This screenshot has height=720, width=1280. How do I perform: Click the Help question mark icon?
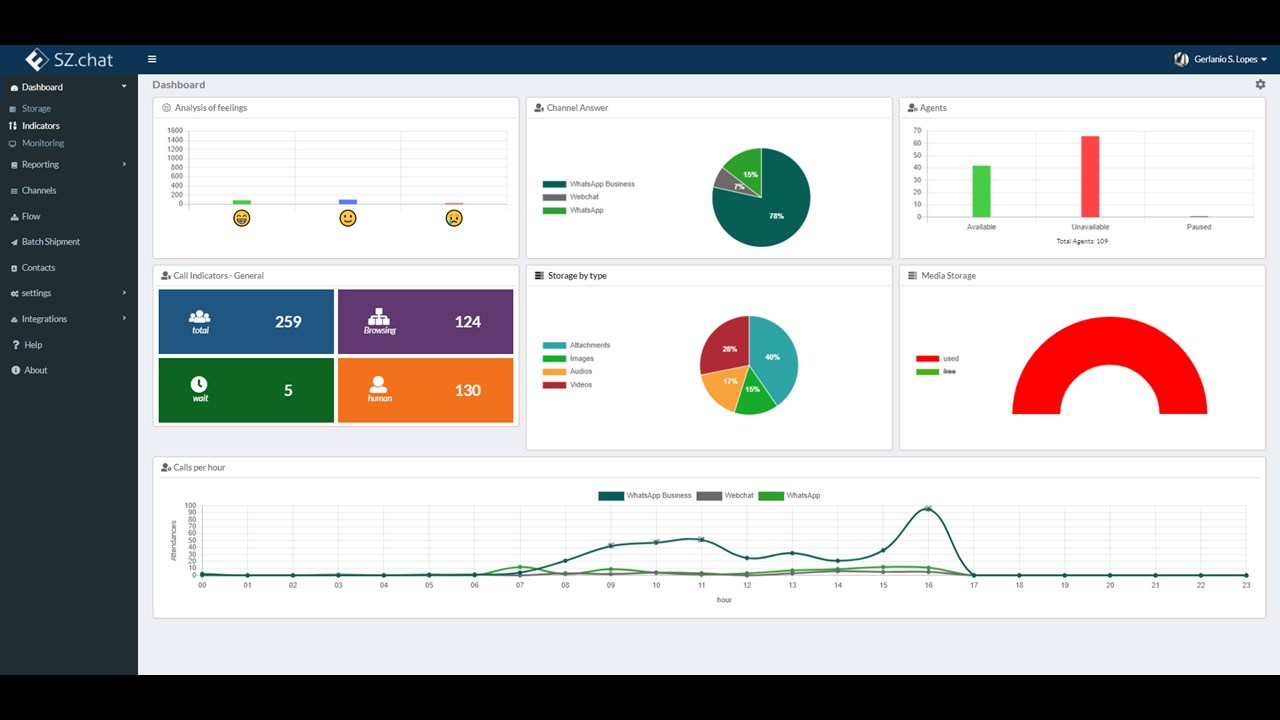(16, 345)
